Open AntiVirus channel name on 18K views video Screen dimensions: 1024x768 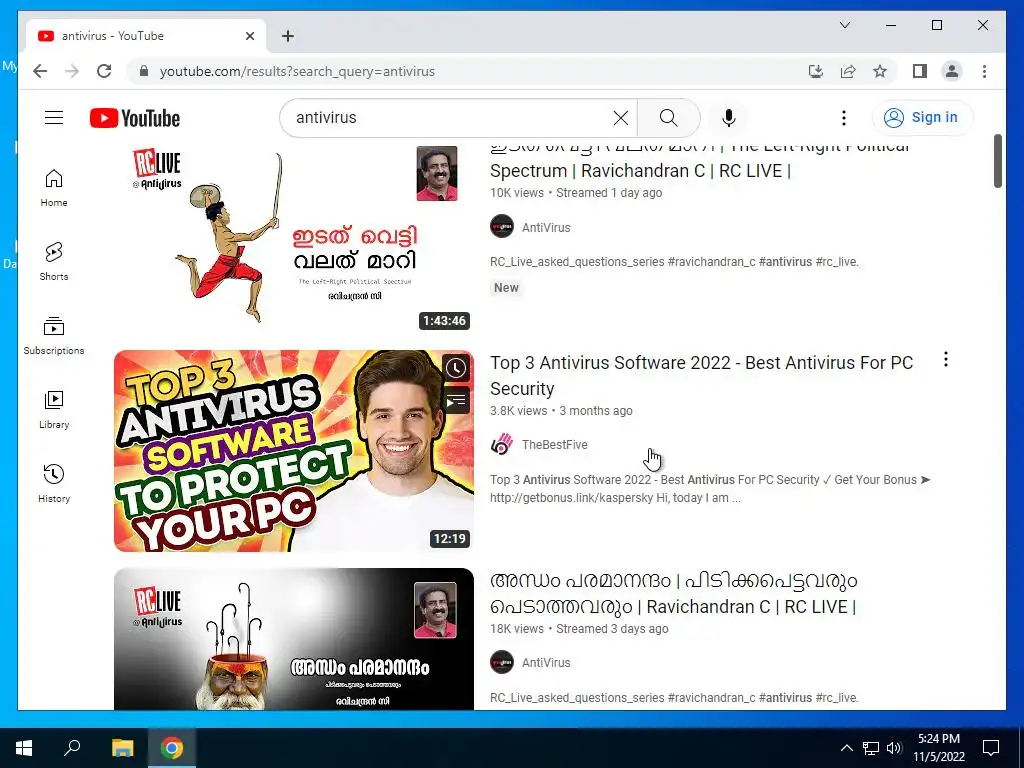click(x=546, y=662)
